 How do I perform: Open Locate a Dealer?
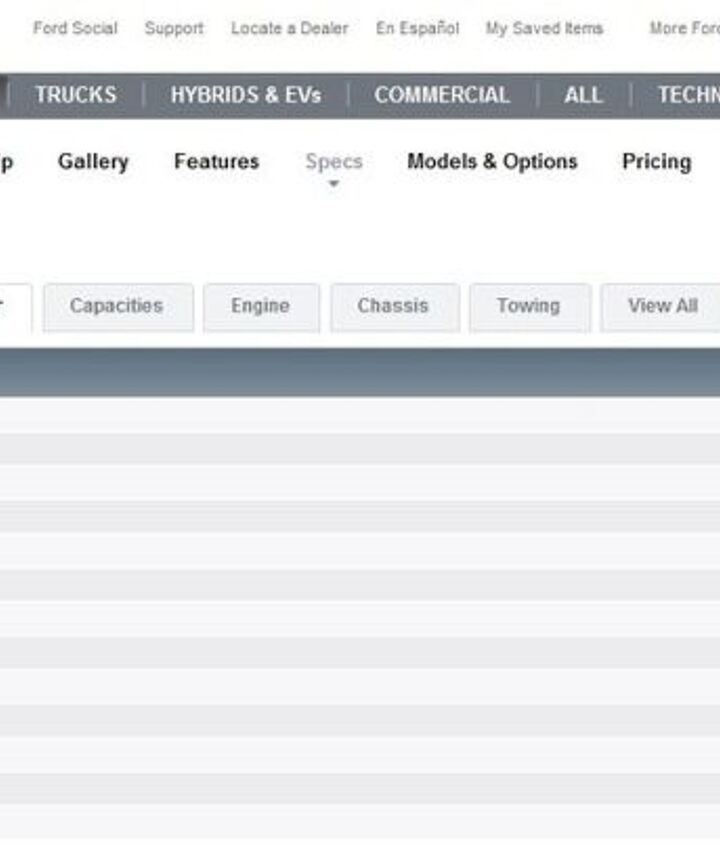click(x=290, y=29)
